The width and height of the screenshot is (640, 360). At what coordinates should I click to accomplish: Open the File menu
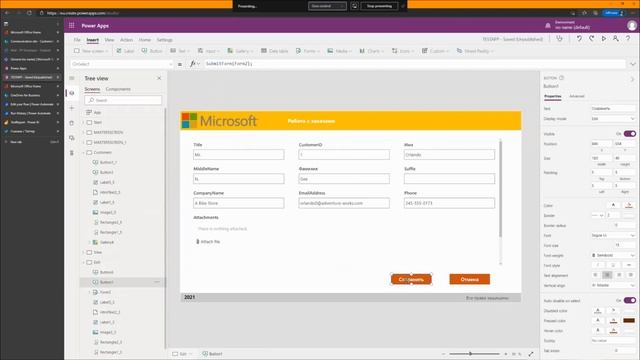pos(77,40)
